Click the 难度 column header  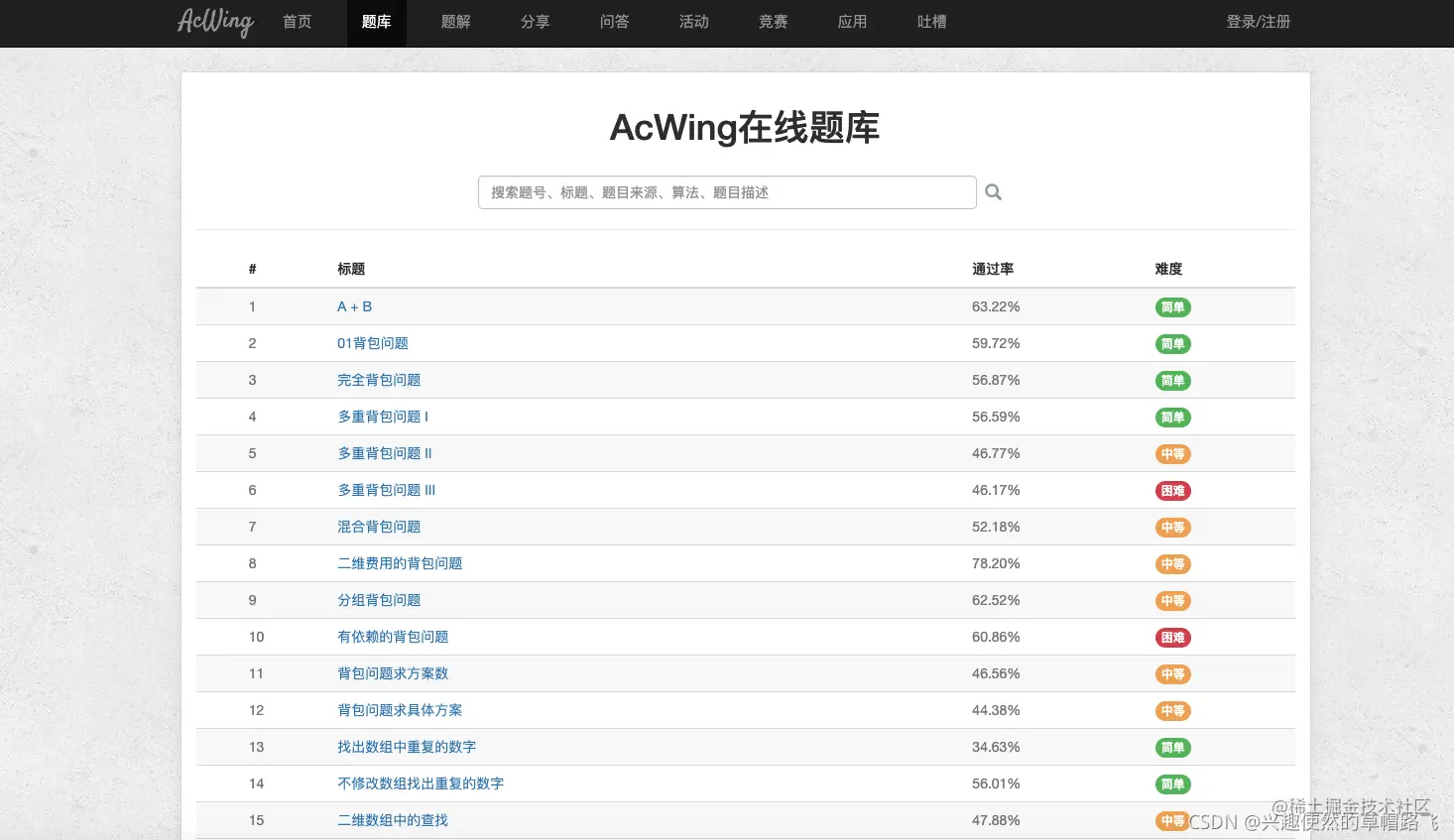click(x=1168, y=269)
